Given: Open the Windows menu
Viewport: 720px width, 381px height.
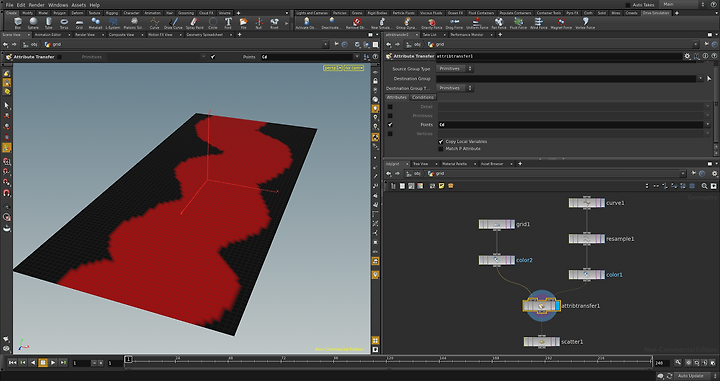Looking at the screenshot, I should 58,5.
